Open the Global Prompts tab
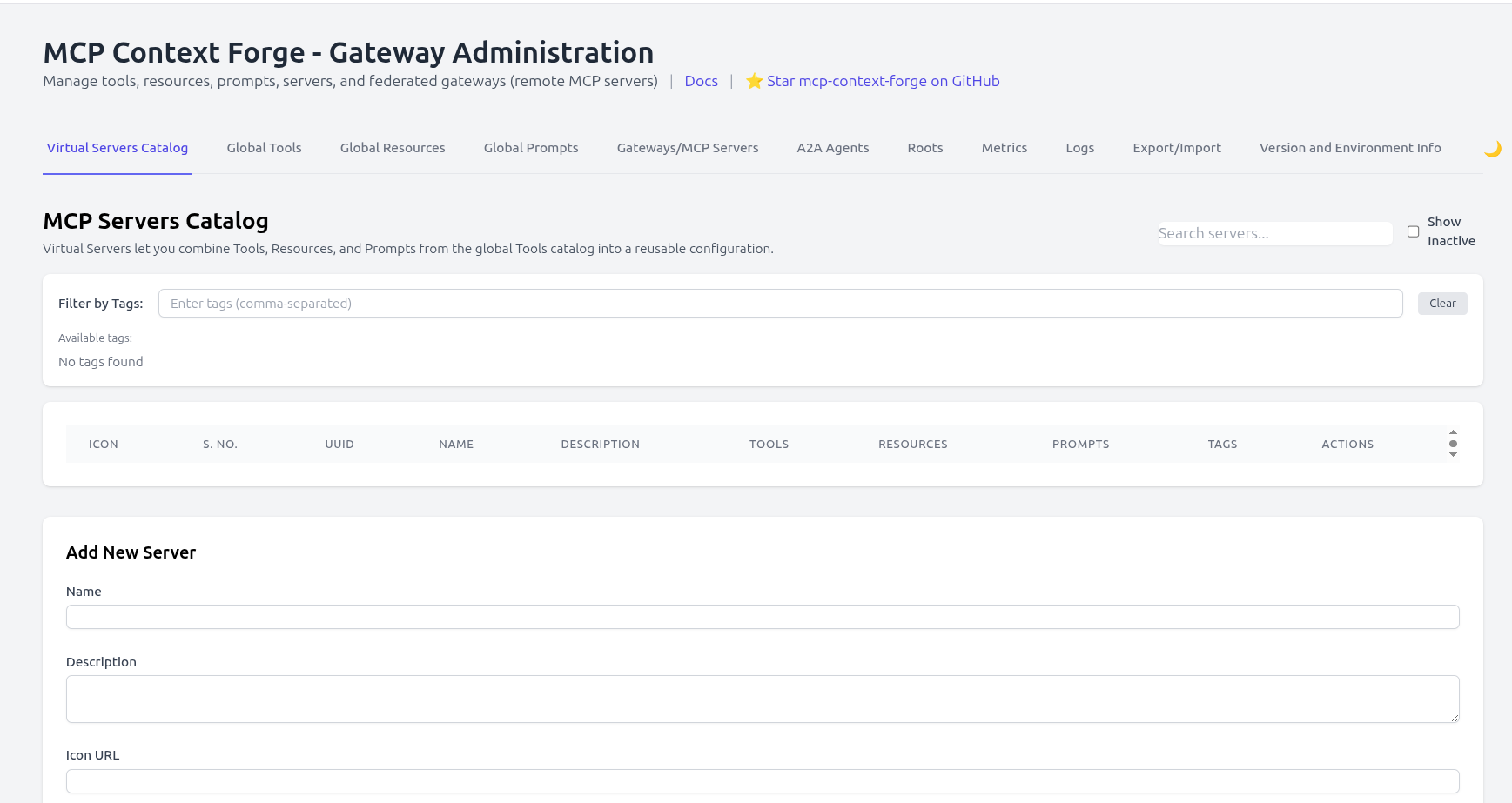Viewport: 1512px width, 803px height. click(x=531, y=148)
